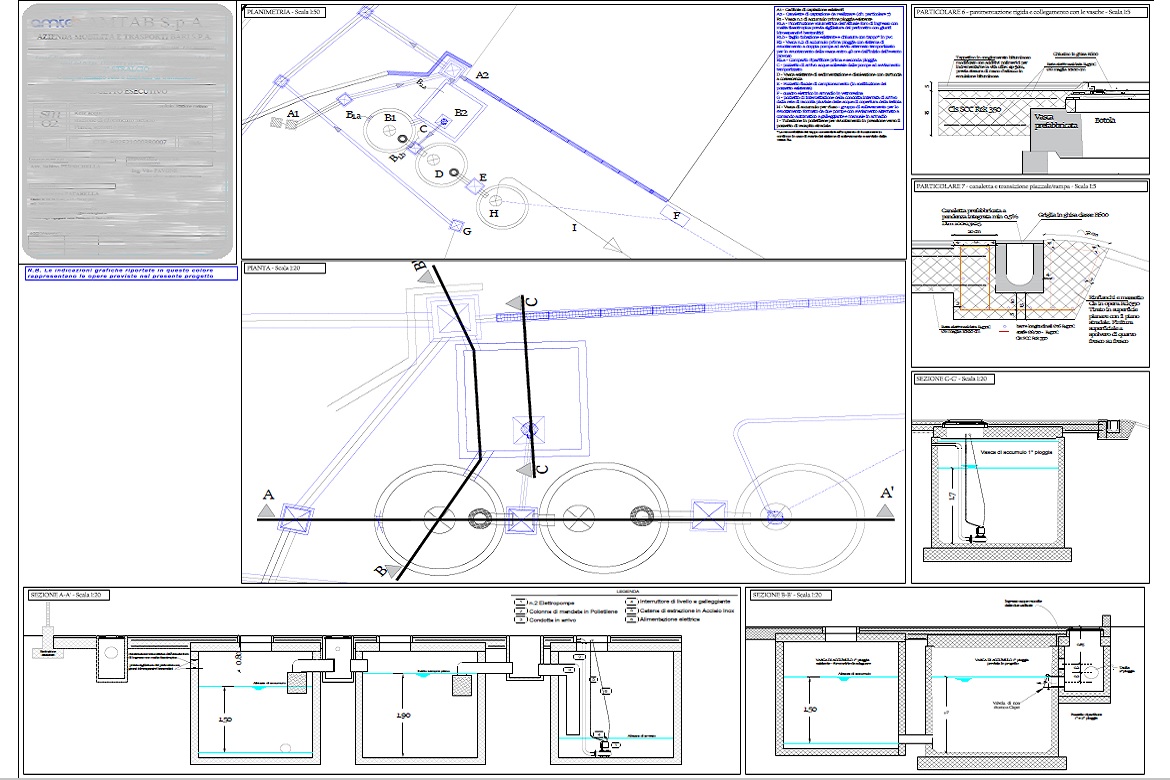Select the A2 manhole in the planimetria
This screenshot has width=1170, height=780.
[452, 68]
